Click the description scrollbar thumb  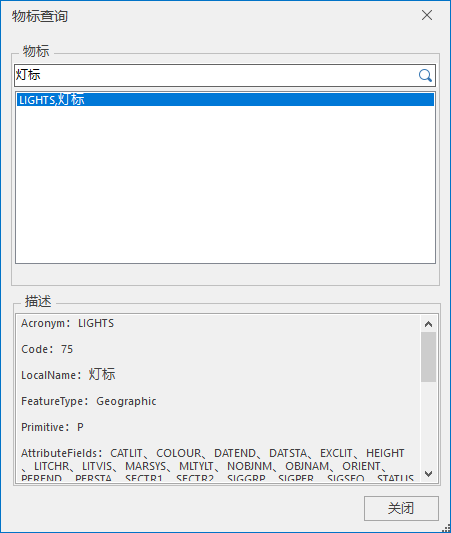(429, 357)
